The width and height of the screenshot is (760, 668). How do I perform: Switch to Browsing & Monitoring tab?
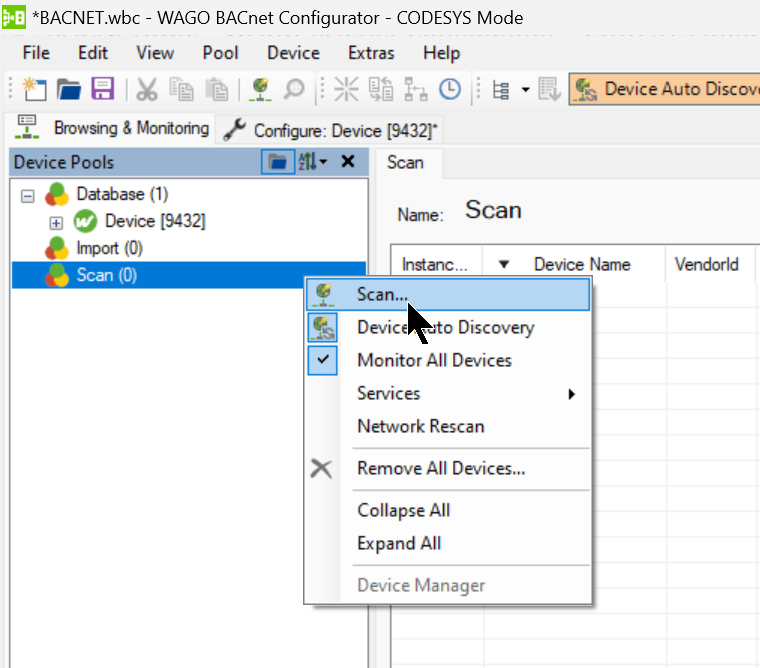(x=111, y=128)
